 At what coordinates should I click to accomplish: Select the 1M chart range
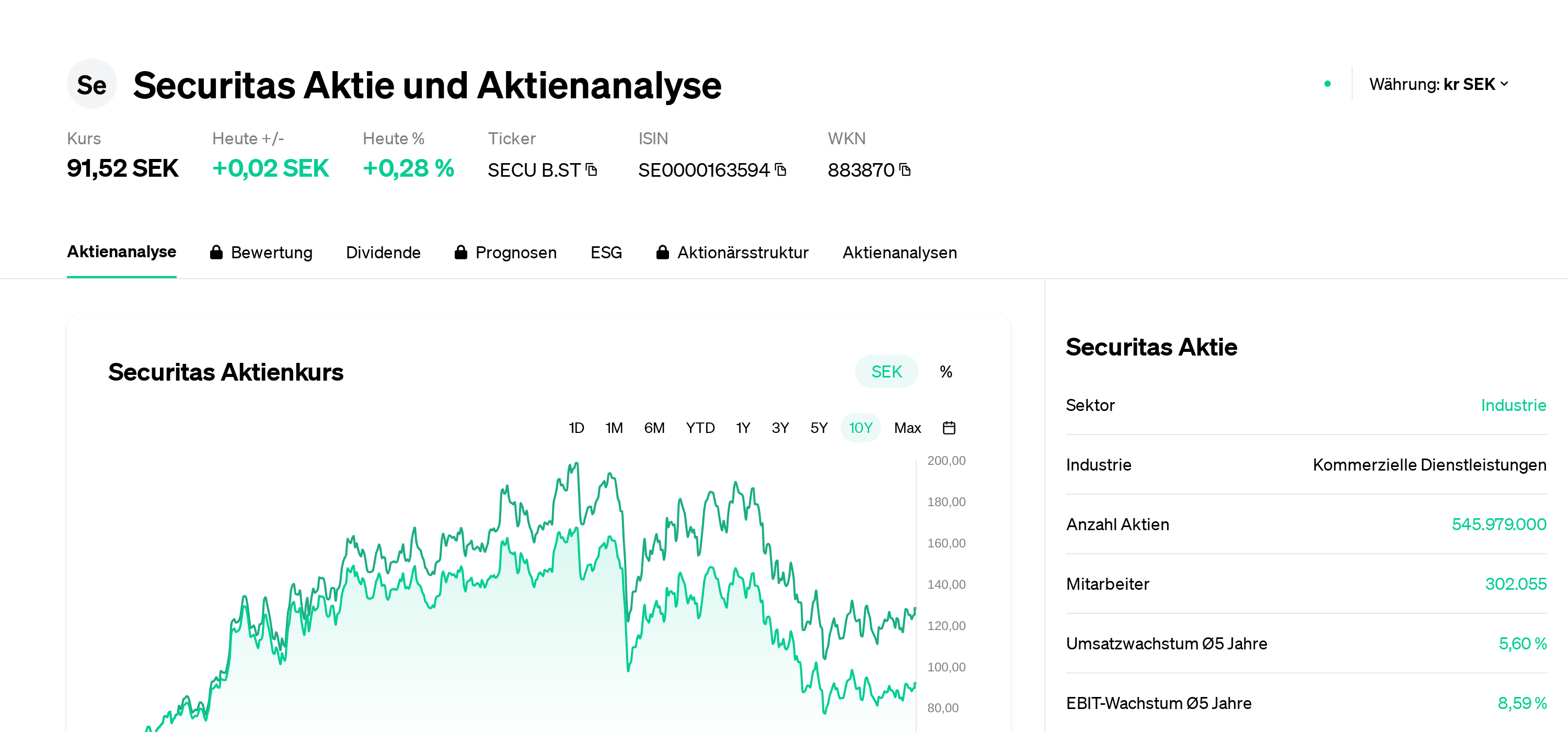coord(614,428)
